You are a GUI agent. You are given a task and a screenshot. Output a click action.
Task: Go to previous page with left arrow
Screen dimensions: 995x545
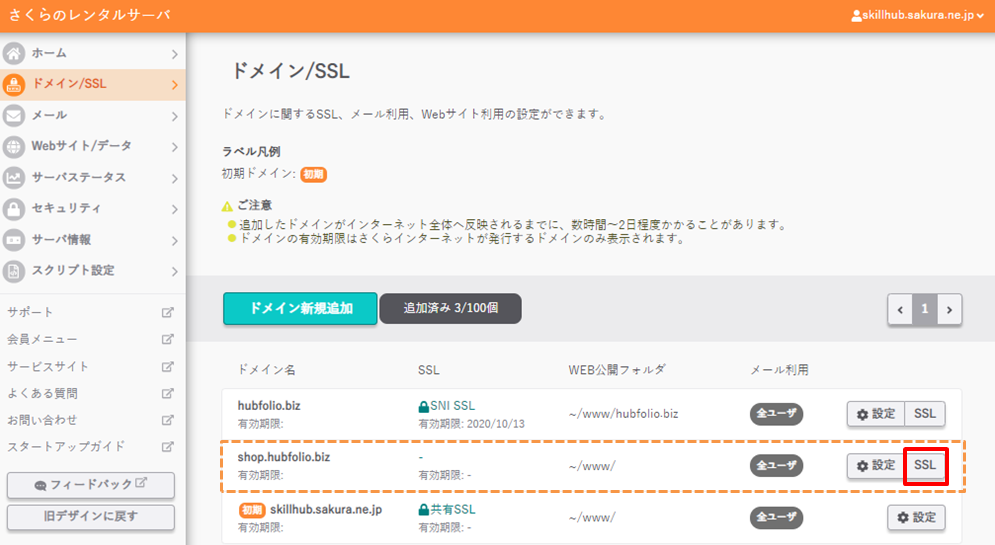tap(900, 310)
